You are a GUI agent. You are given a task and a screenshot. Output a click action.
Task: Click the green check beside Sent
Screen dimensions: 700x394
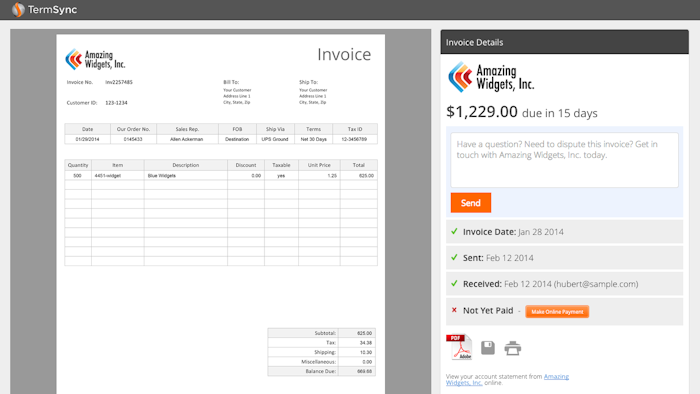tap(454, 257)
